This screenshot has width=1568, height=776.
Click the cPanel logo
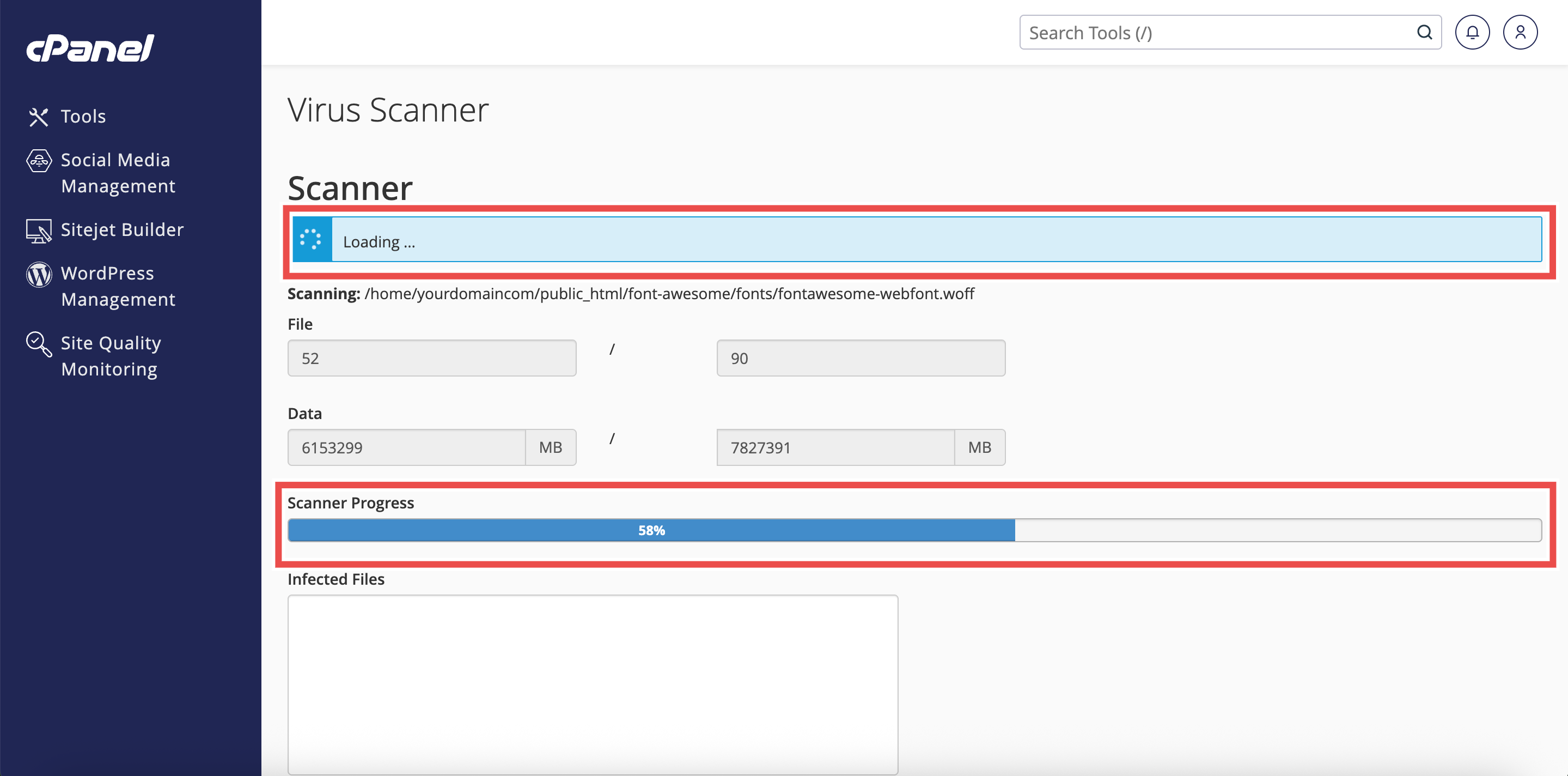click(90, 47)
